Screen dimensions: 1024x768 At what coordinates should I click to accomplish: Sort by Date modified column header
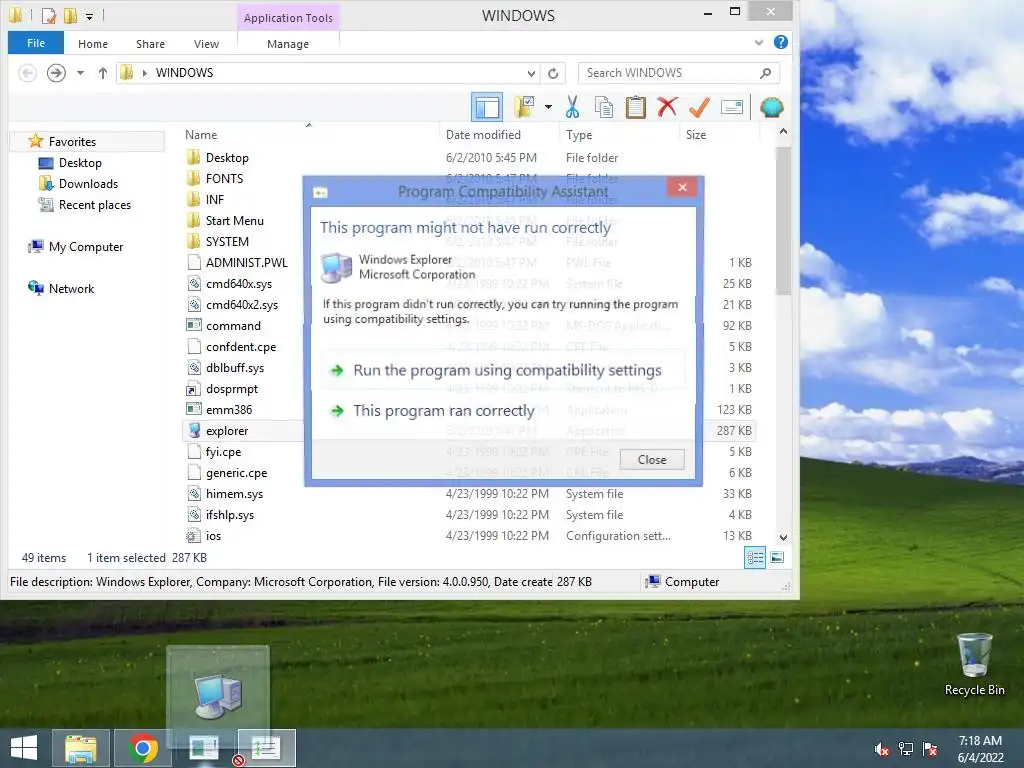pyautogui.click(x=483, y=135)
